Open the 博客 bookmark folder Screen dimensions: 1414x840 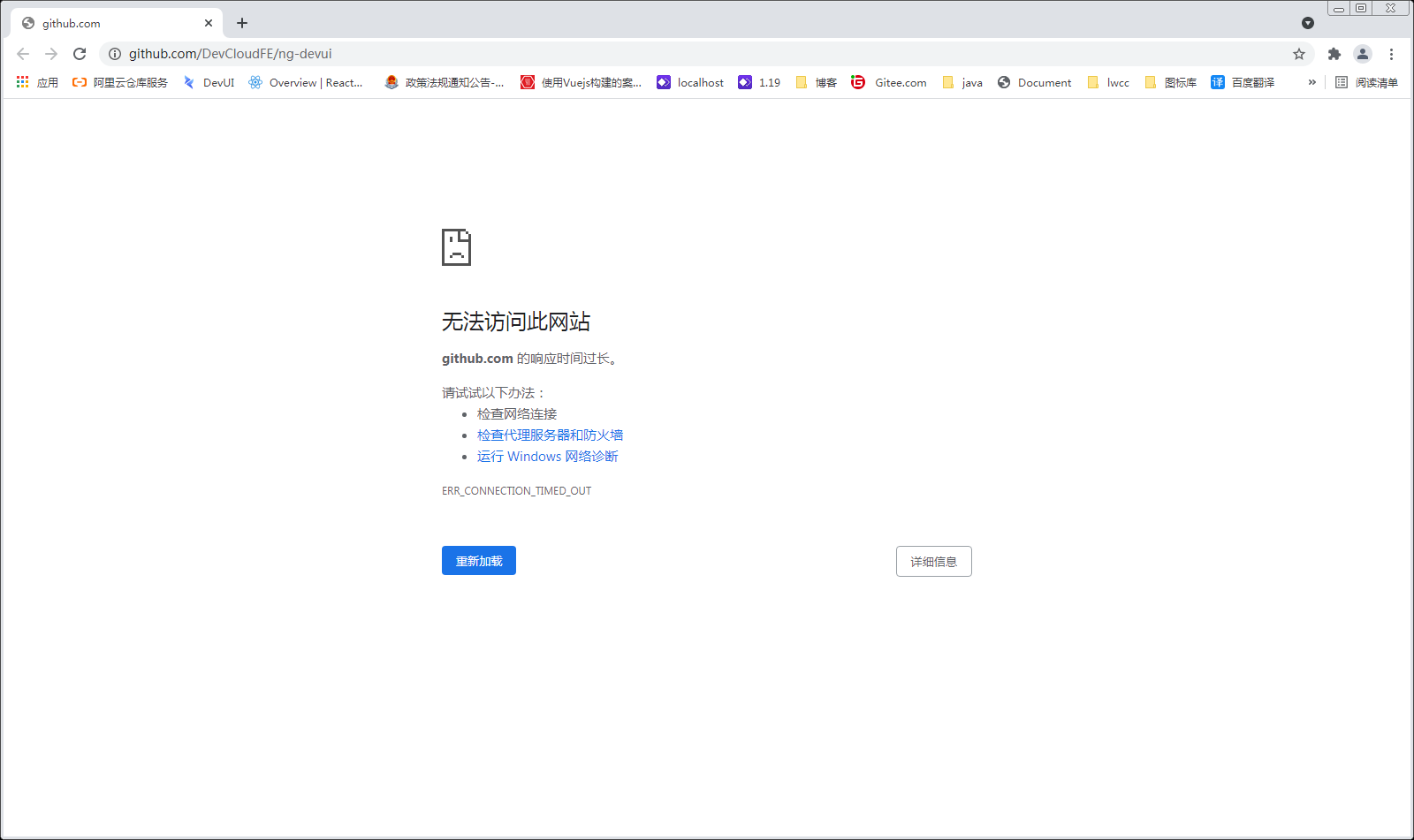pos(816,82)
